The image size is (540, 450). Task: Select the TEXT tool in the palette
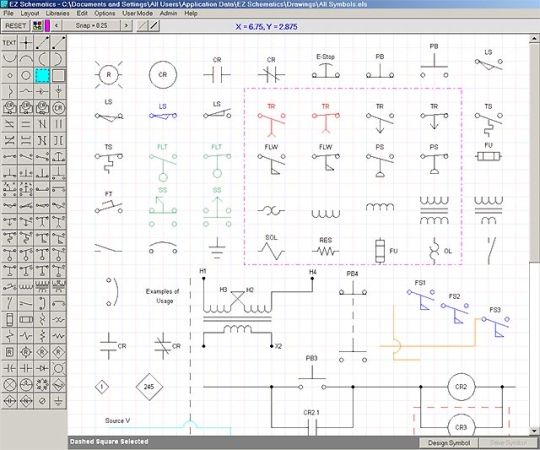[9, 43]
